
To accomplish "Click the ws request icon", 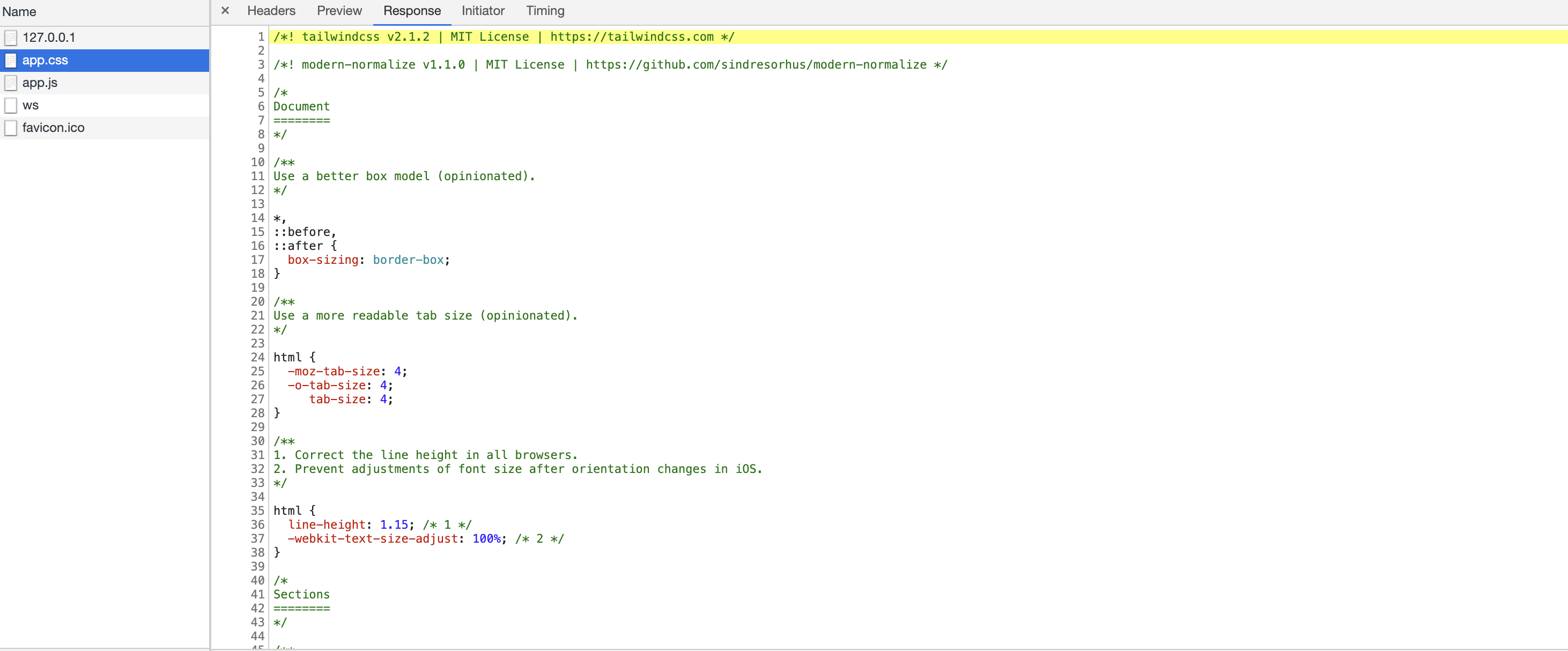I will pos(10,105).
